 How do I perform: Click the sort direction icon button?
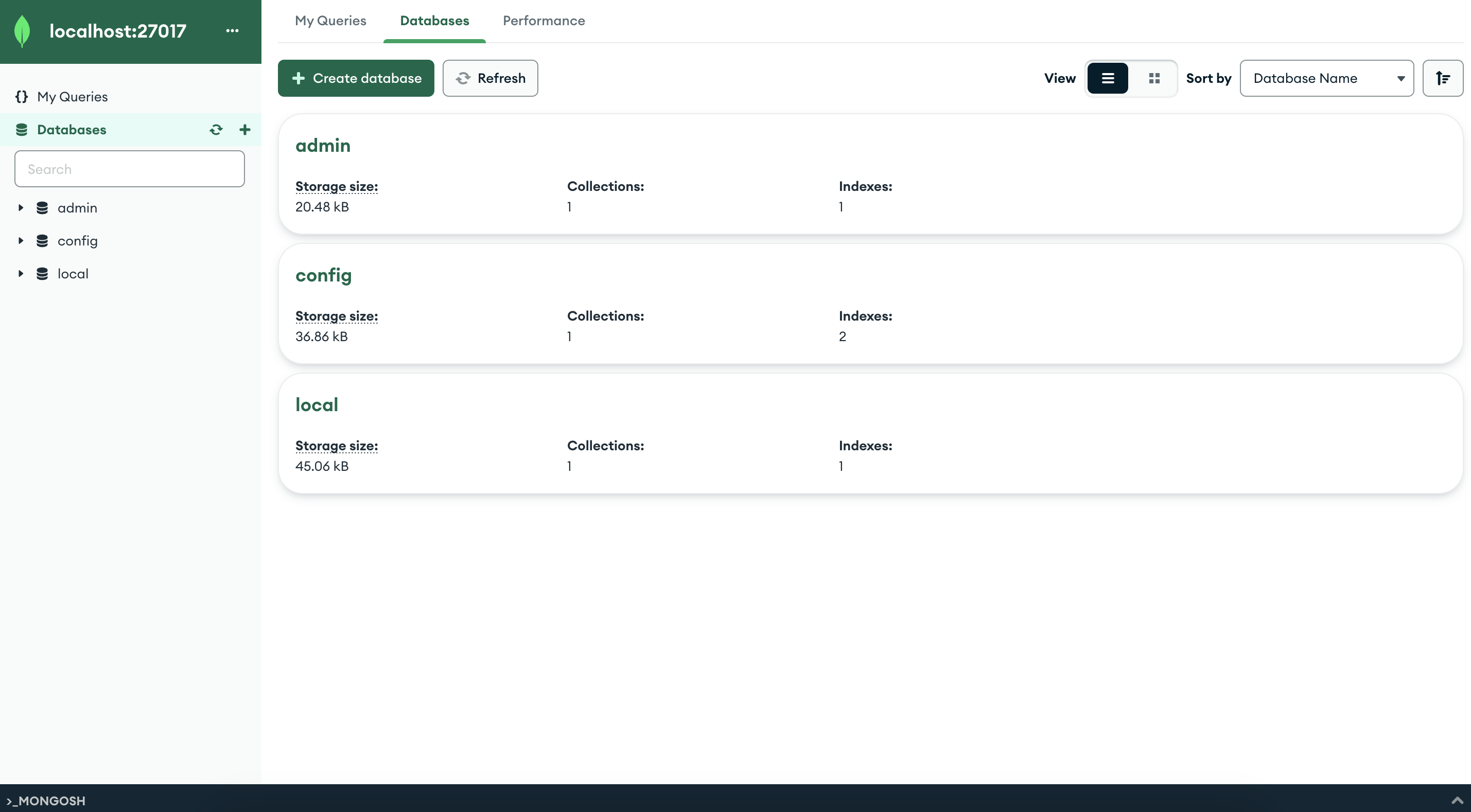(x=1443, y=78)
